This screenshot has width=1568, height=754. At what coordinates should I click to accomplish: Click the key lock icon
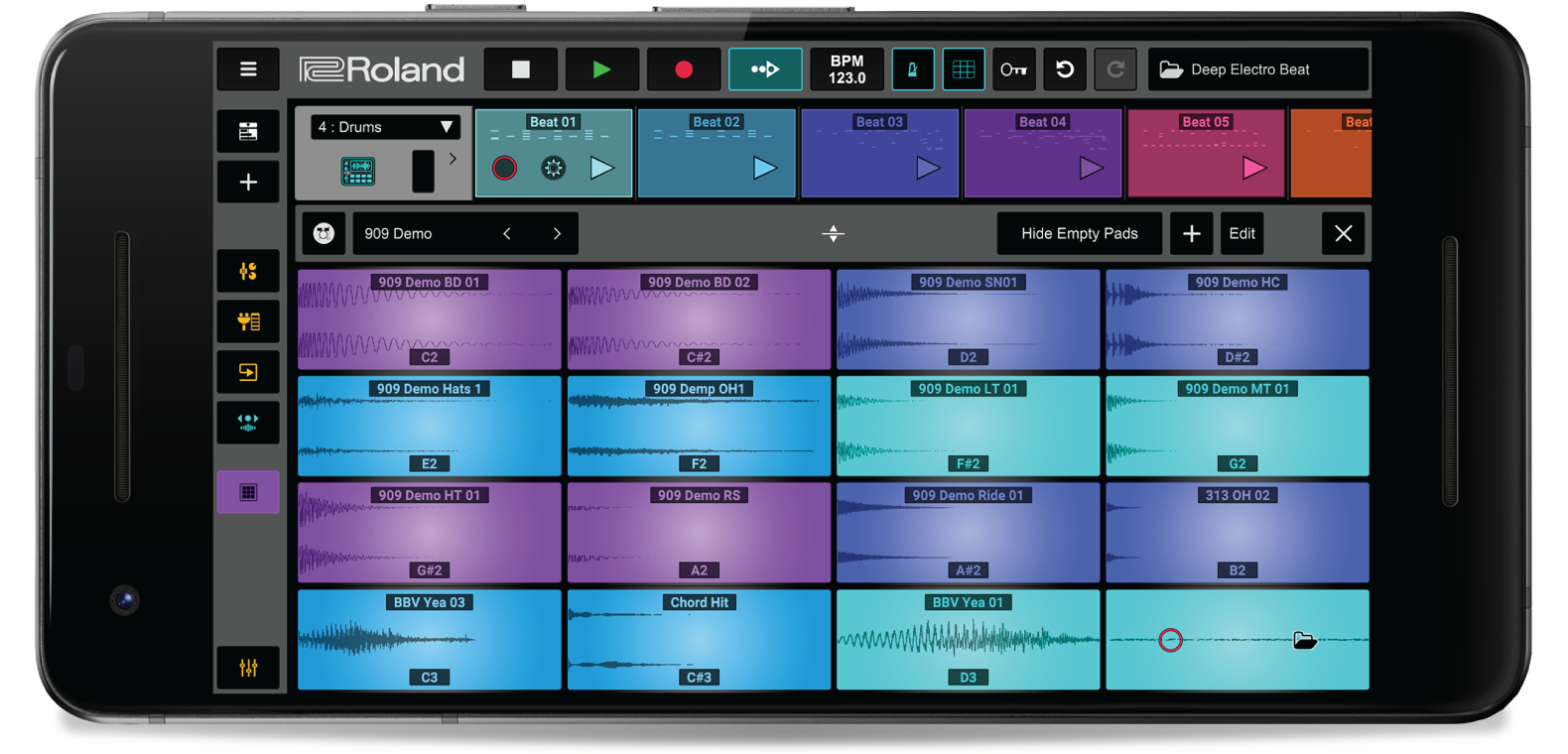[1013, 69]
